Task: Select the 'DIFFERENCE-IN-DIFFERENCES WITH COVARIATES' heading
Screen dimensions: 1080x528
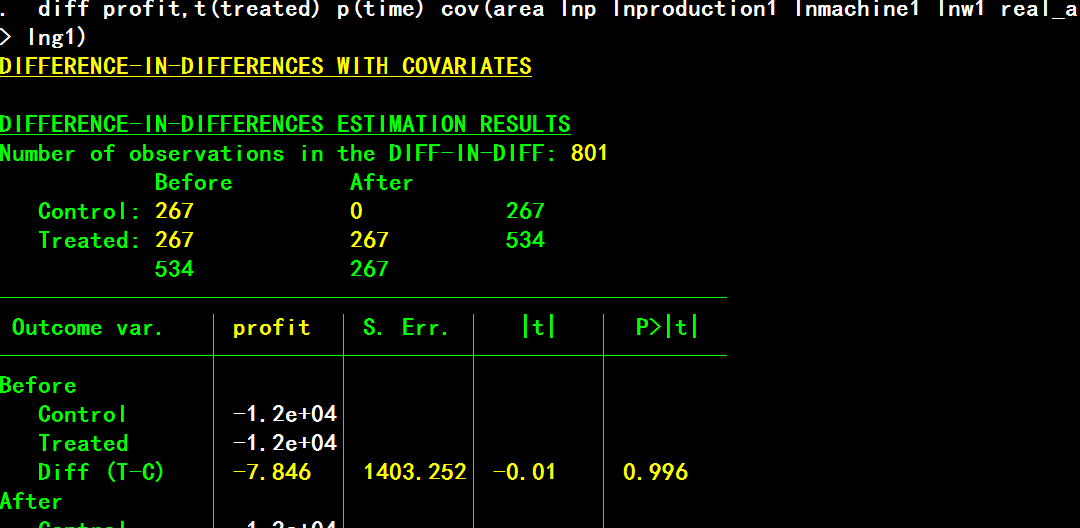Action: click(x=266, y=67)
